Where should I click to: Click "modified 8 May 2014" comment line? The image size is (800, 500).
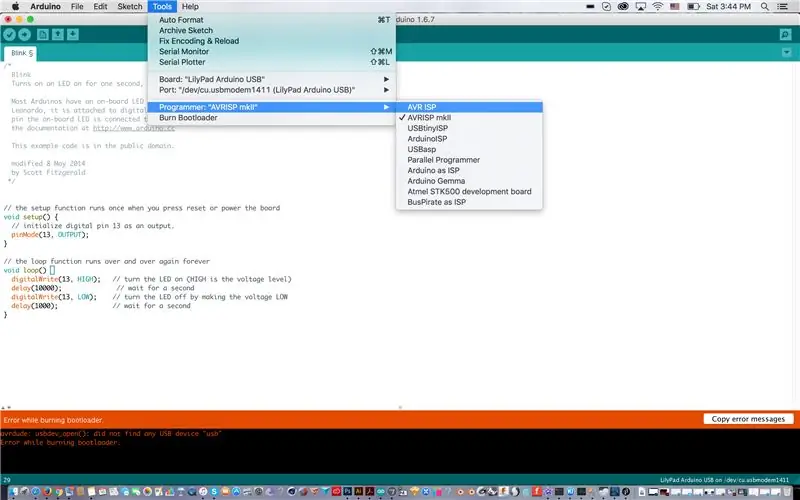click(x=48, y=164)
